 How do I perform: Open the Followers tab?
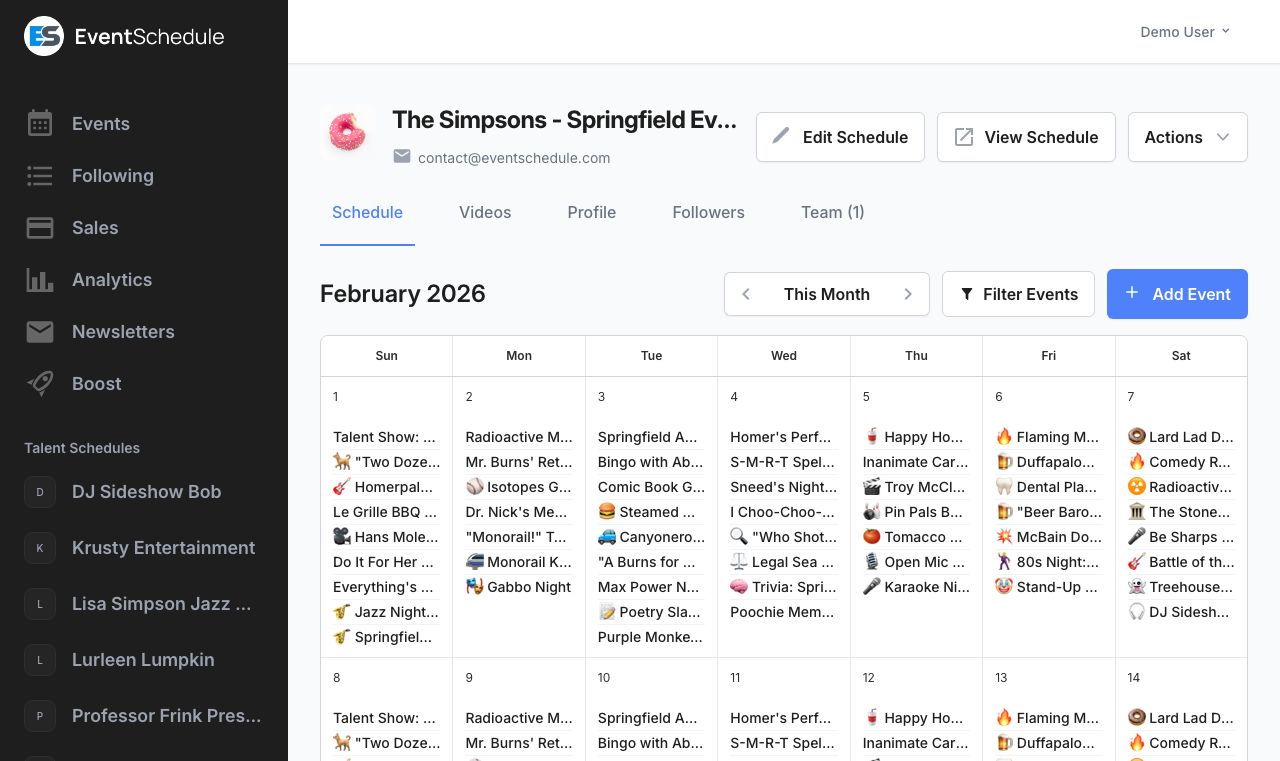tap(708, 212)
